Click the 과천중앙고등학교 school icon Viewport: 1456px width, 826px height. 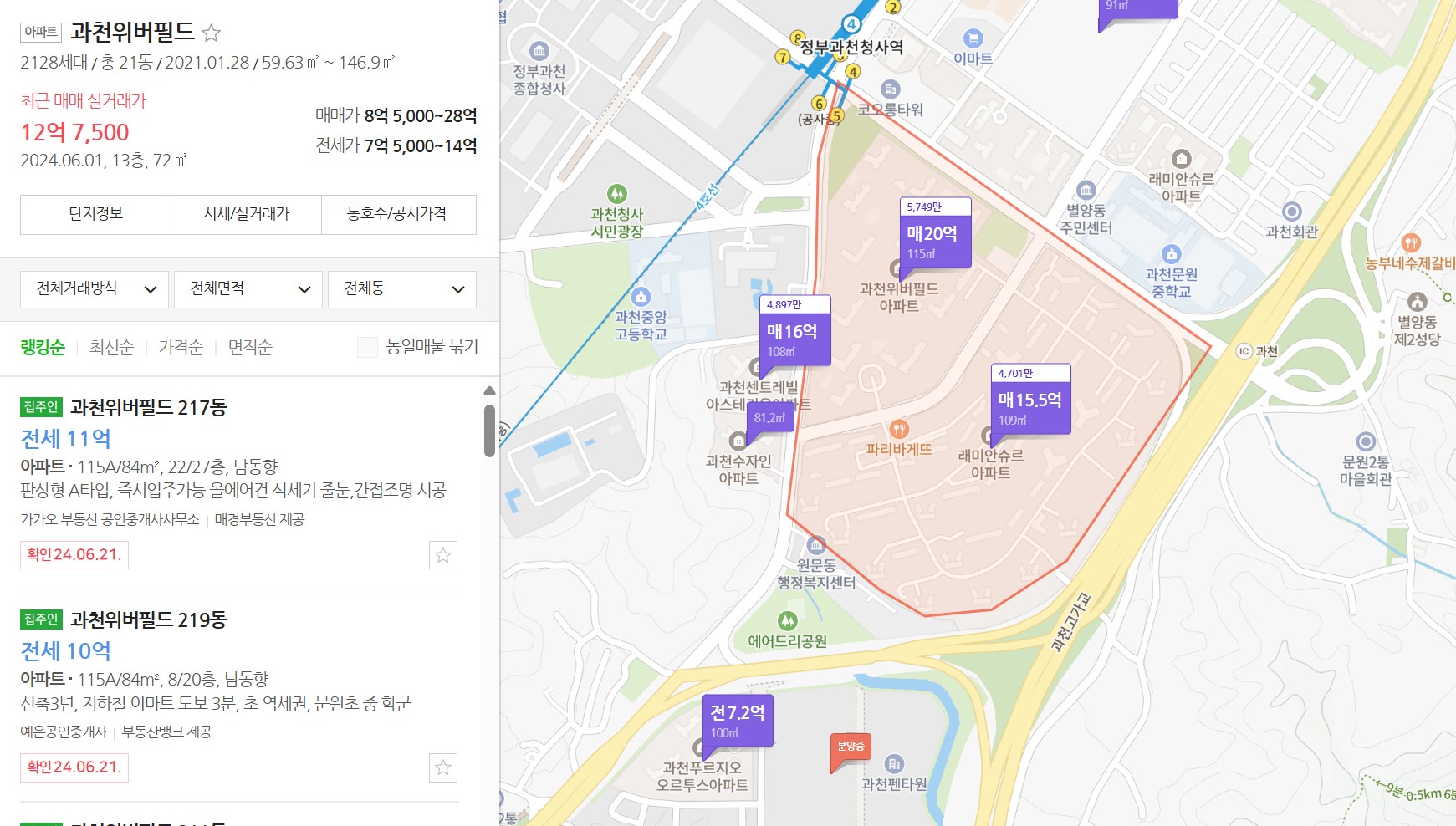coord(641,296)
